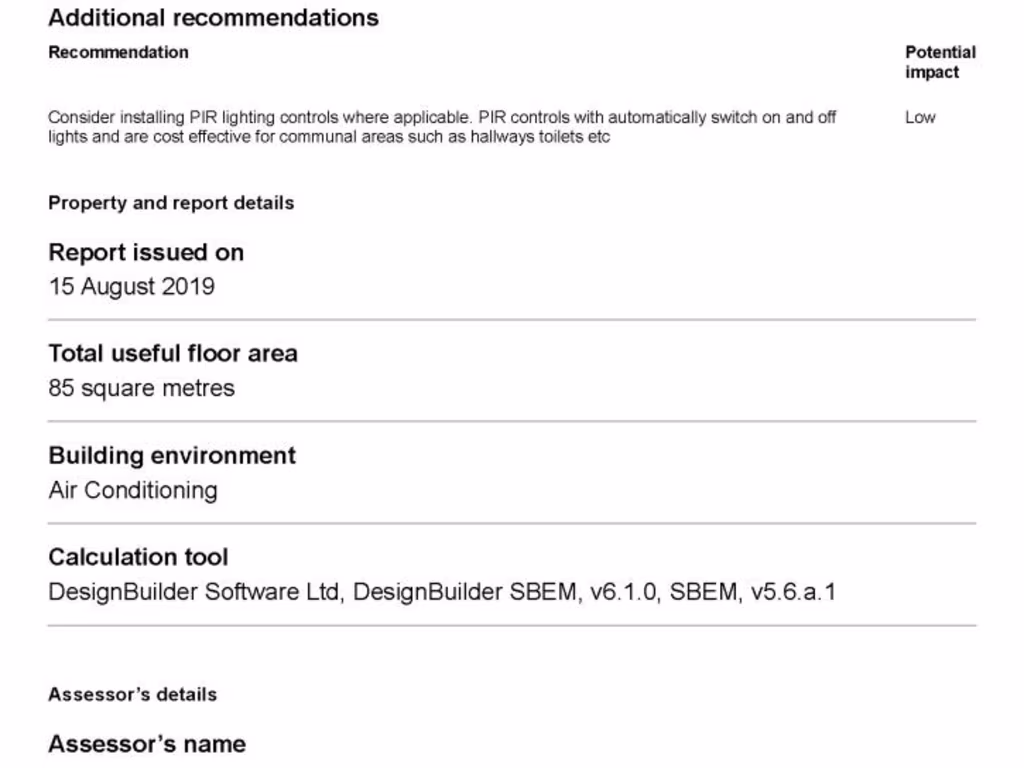Click the Property and report details heading

point(171,203)
